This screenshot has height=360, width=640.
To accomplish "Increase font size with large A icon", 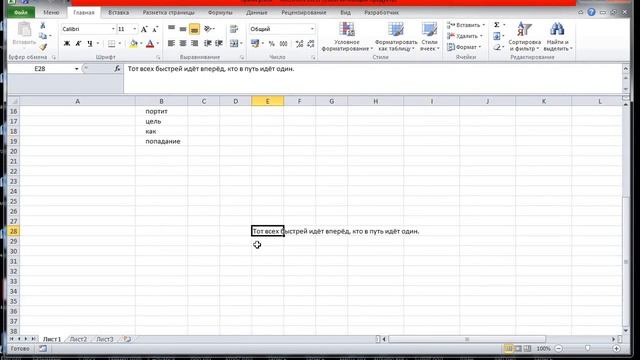I will (x=144, y=29).
